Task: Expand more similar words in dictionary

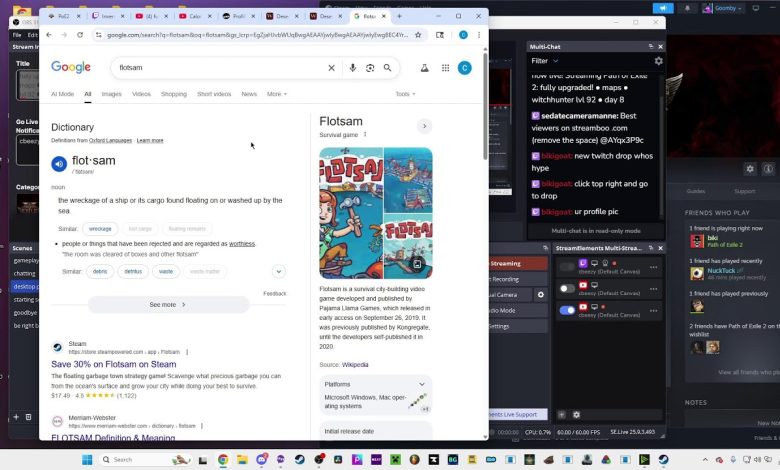Action: point(278,271)
